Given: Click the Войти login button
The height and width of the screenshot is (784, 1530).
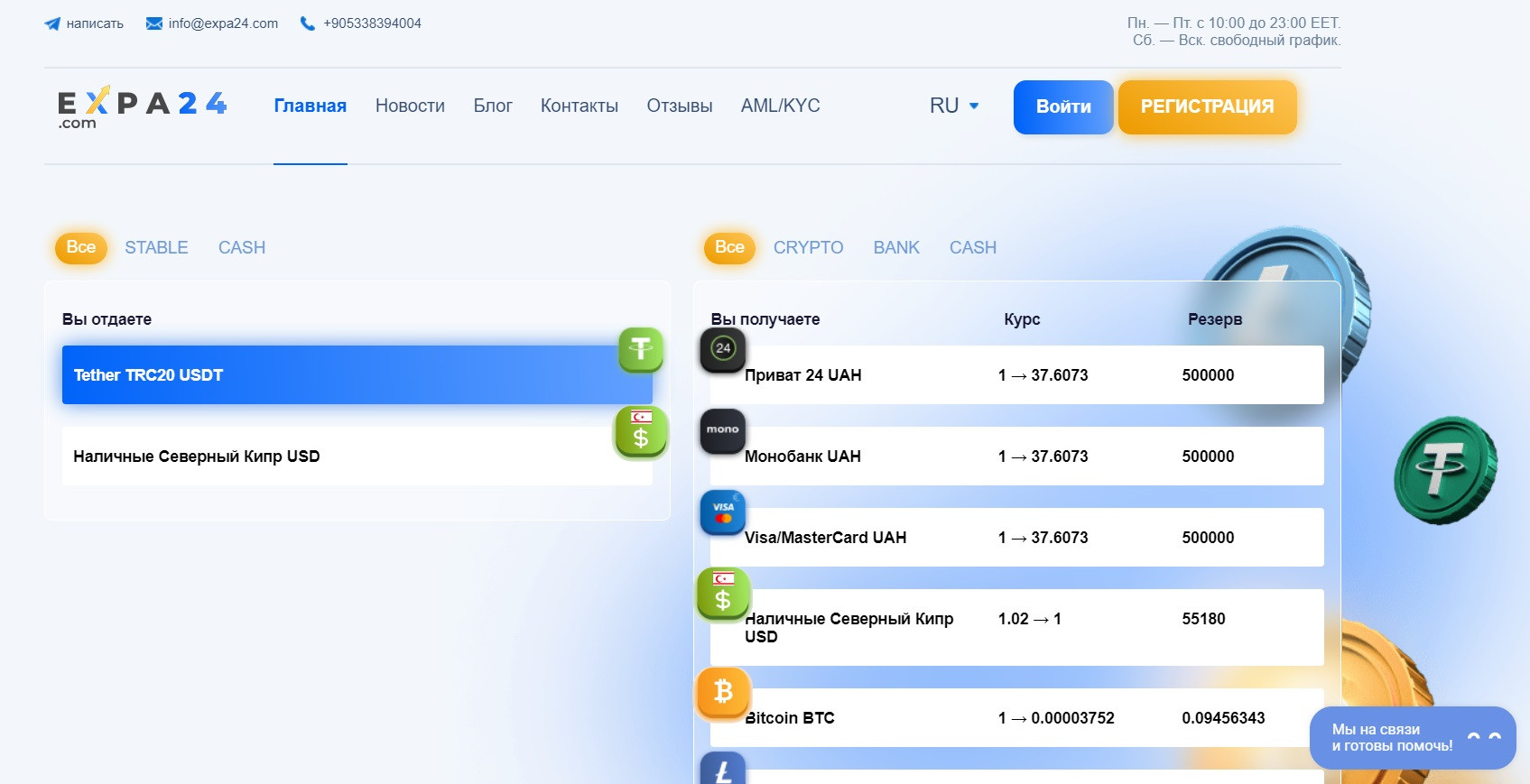Looking at the screenshot, I should point(1063,107).
